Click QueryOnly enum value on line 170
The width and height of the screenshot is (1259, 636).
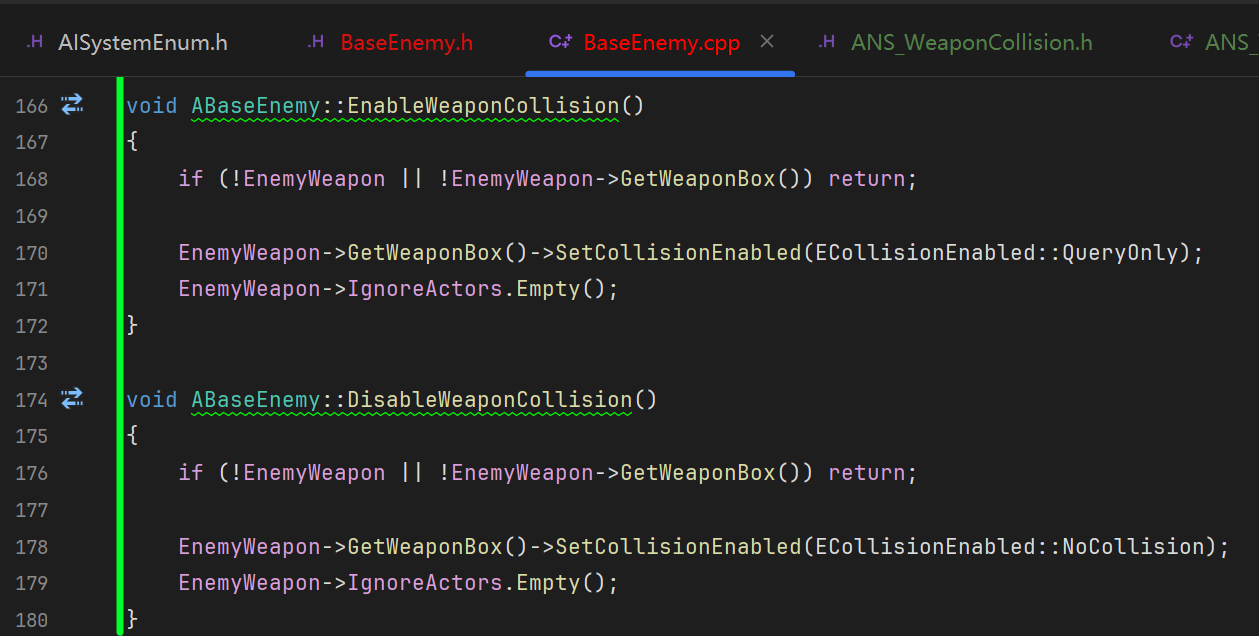tap(1120, 252)
